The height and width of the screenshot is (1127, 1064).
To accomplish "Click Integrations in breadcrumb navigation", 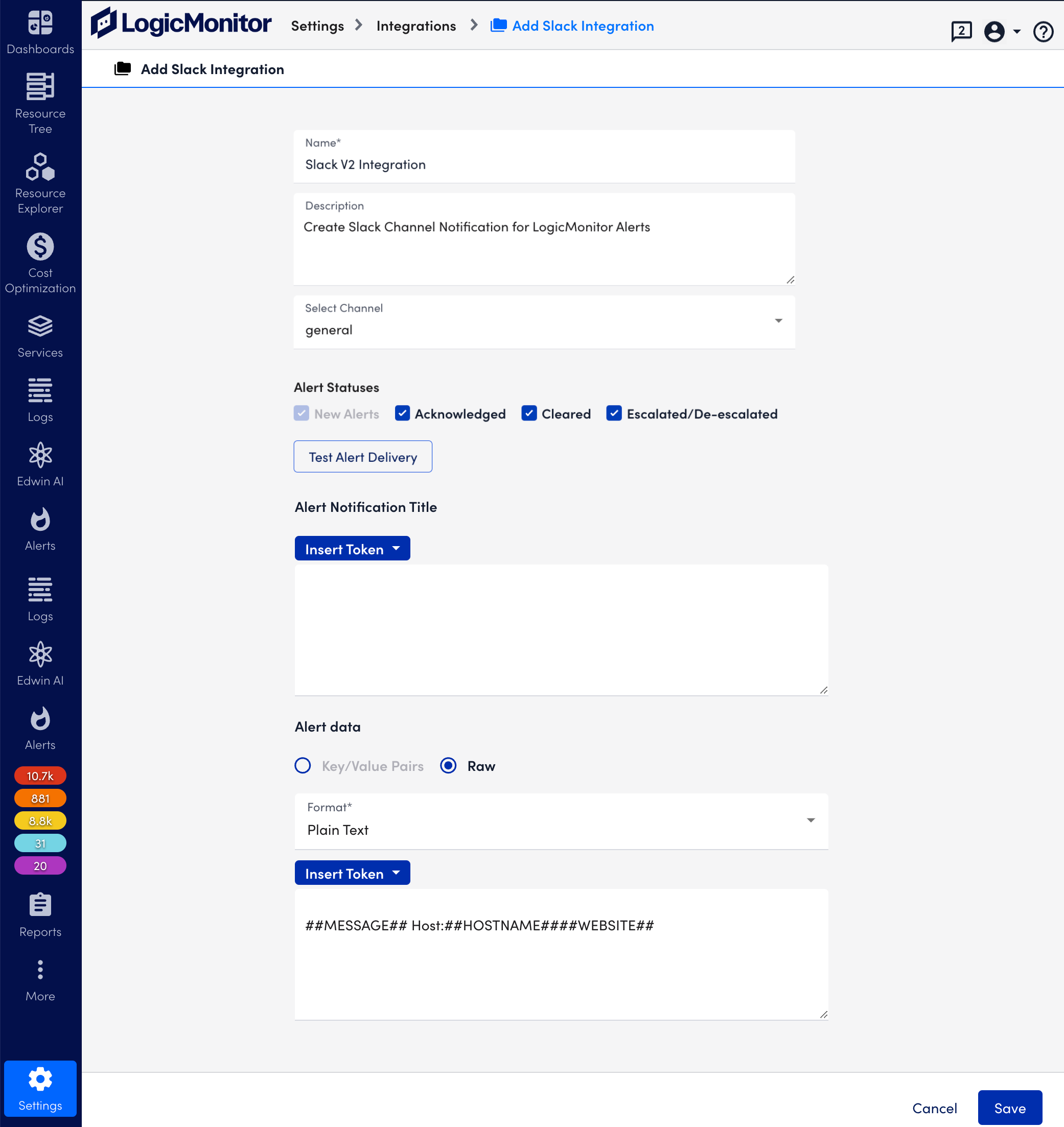I will pyautogui.click(x=416, y=25).
